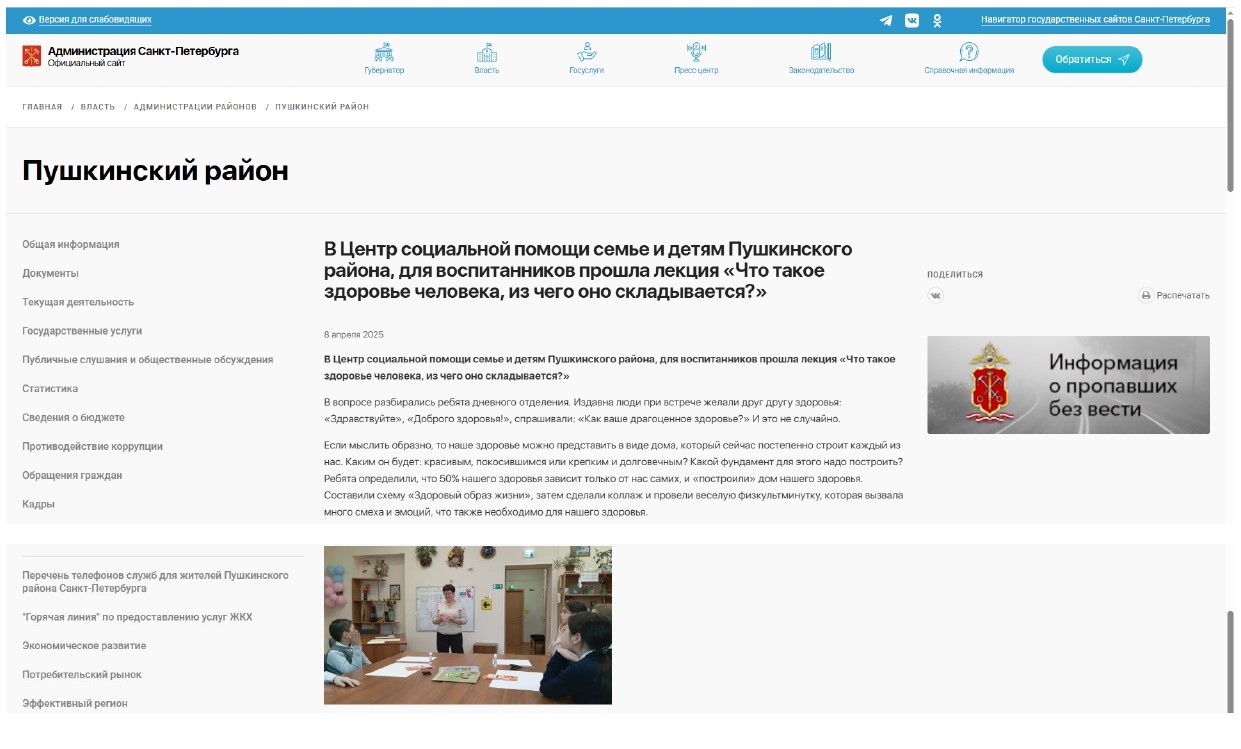Click the Пушкинский район page heading
The width and height of the screenshot is (1241, 749).
click(x=155, y=171)
